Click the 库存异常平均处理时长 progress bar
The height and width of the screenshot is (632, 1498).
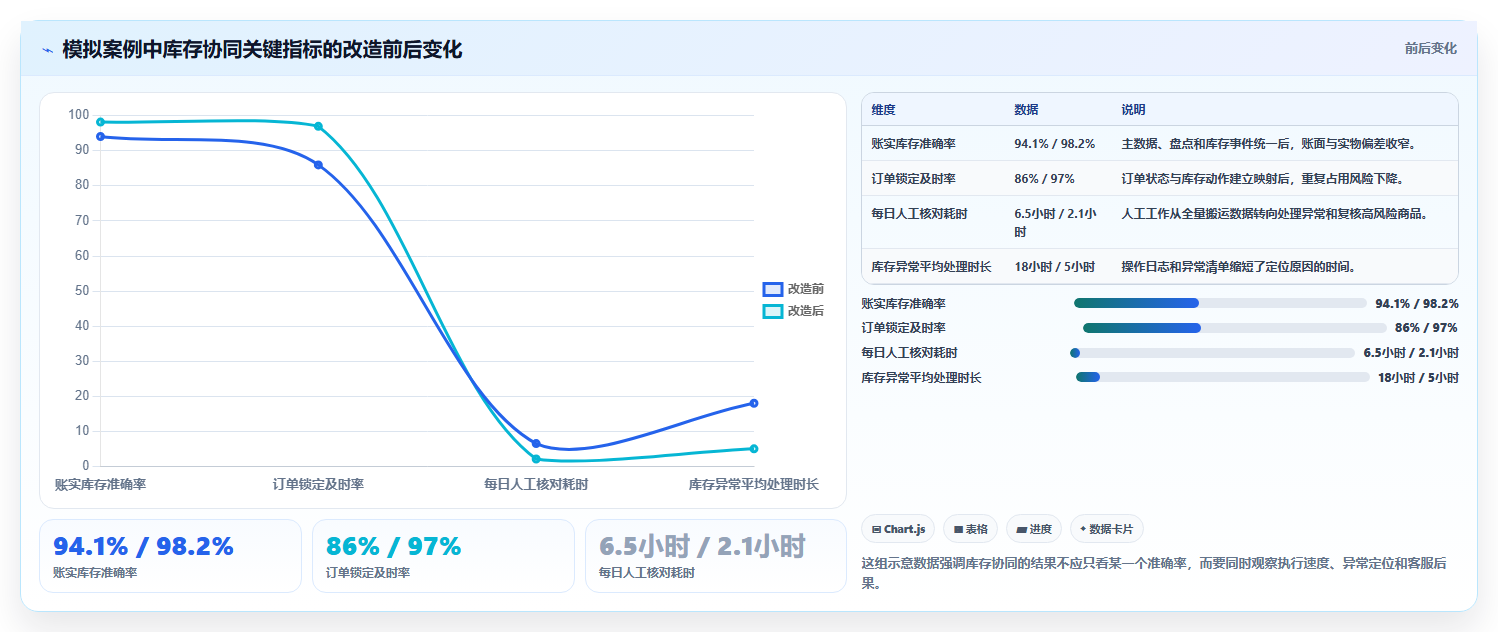click(x=1223, y=377)
